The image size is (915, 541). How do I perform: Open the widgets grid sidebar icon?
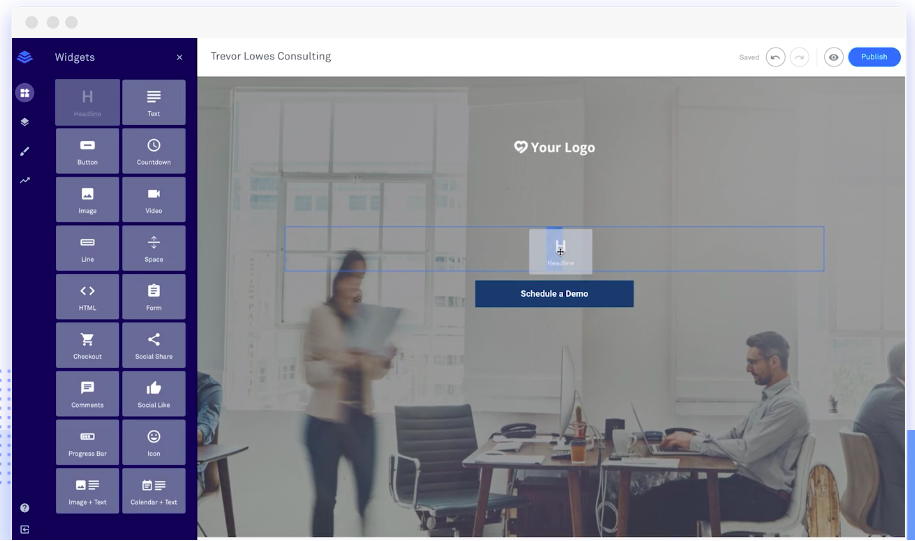[25, 93]
